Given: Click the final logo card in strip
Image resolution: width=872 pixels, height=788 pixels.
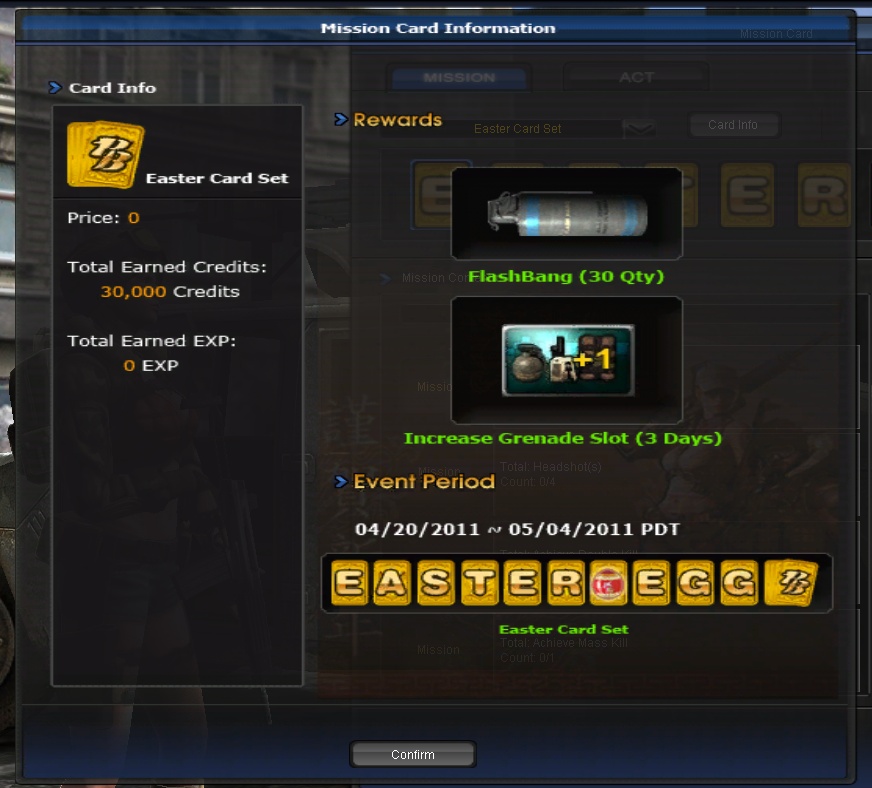Looking at the screenshot, I should [791, 582].
